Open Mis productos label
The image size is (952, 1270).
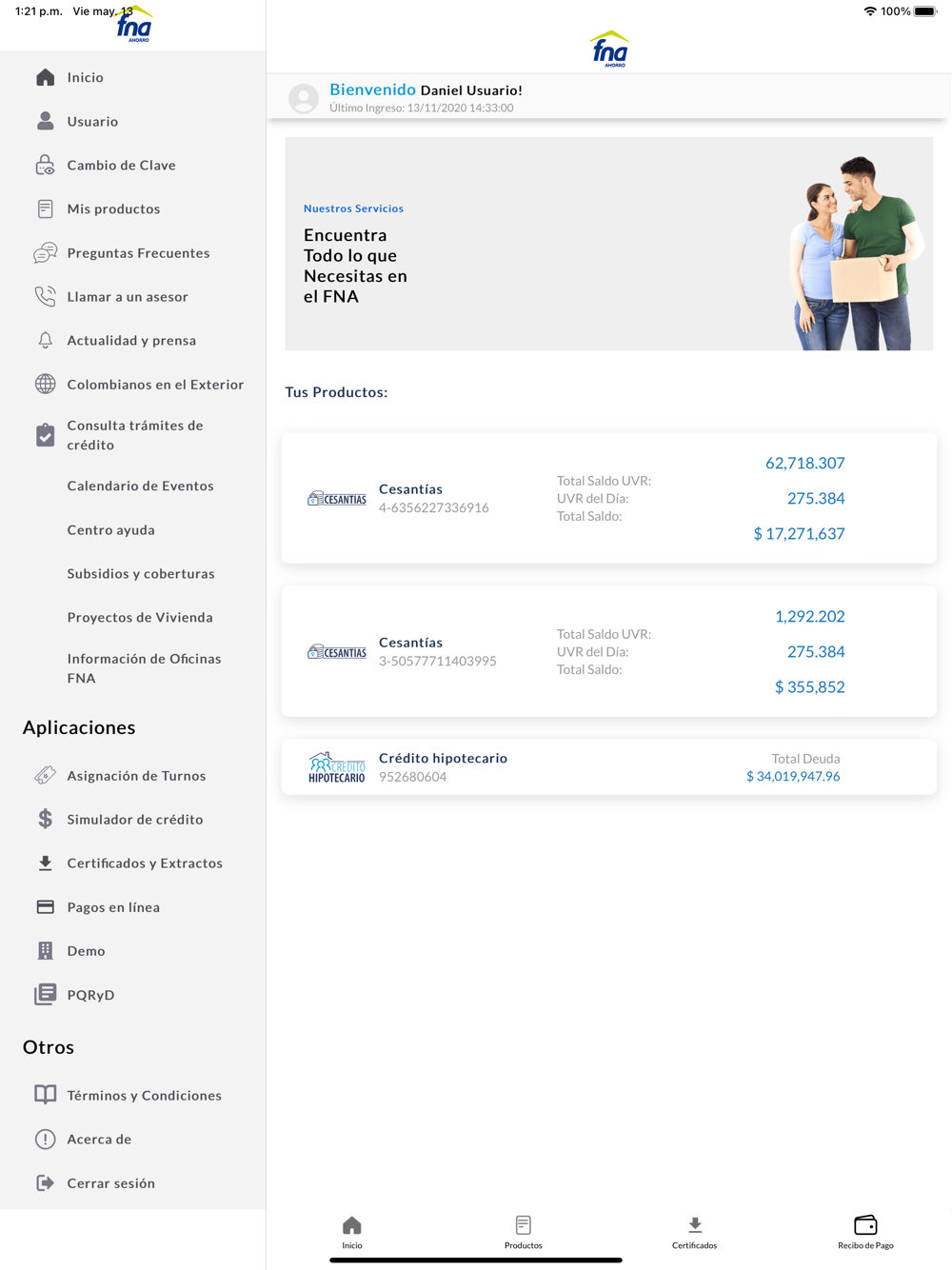pos(113,208)
